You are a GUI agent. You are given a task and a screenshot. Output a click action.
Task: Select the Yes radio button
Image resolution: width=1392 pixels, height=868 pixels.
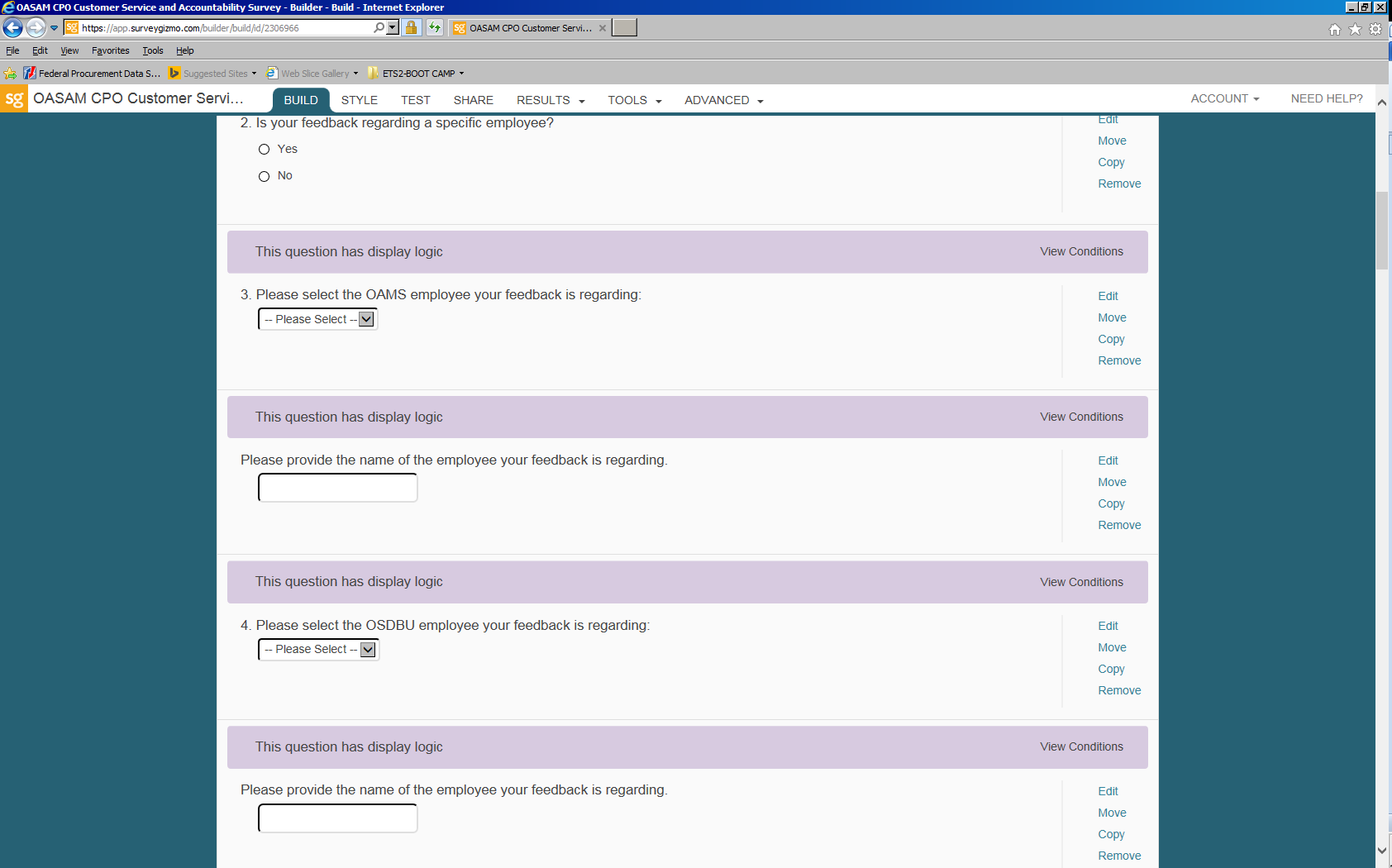[265, 150]
